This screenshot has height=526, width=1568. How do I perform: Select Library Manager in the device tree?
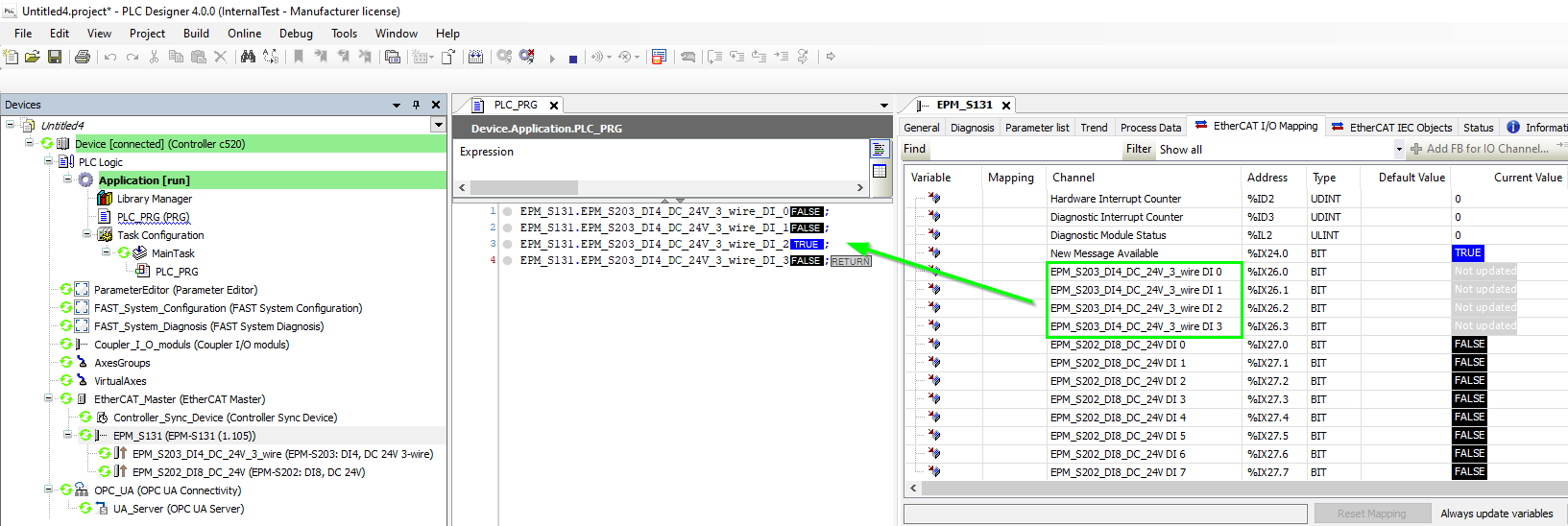coord(154,198)
